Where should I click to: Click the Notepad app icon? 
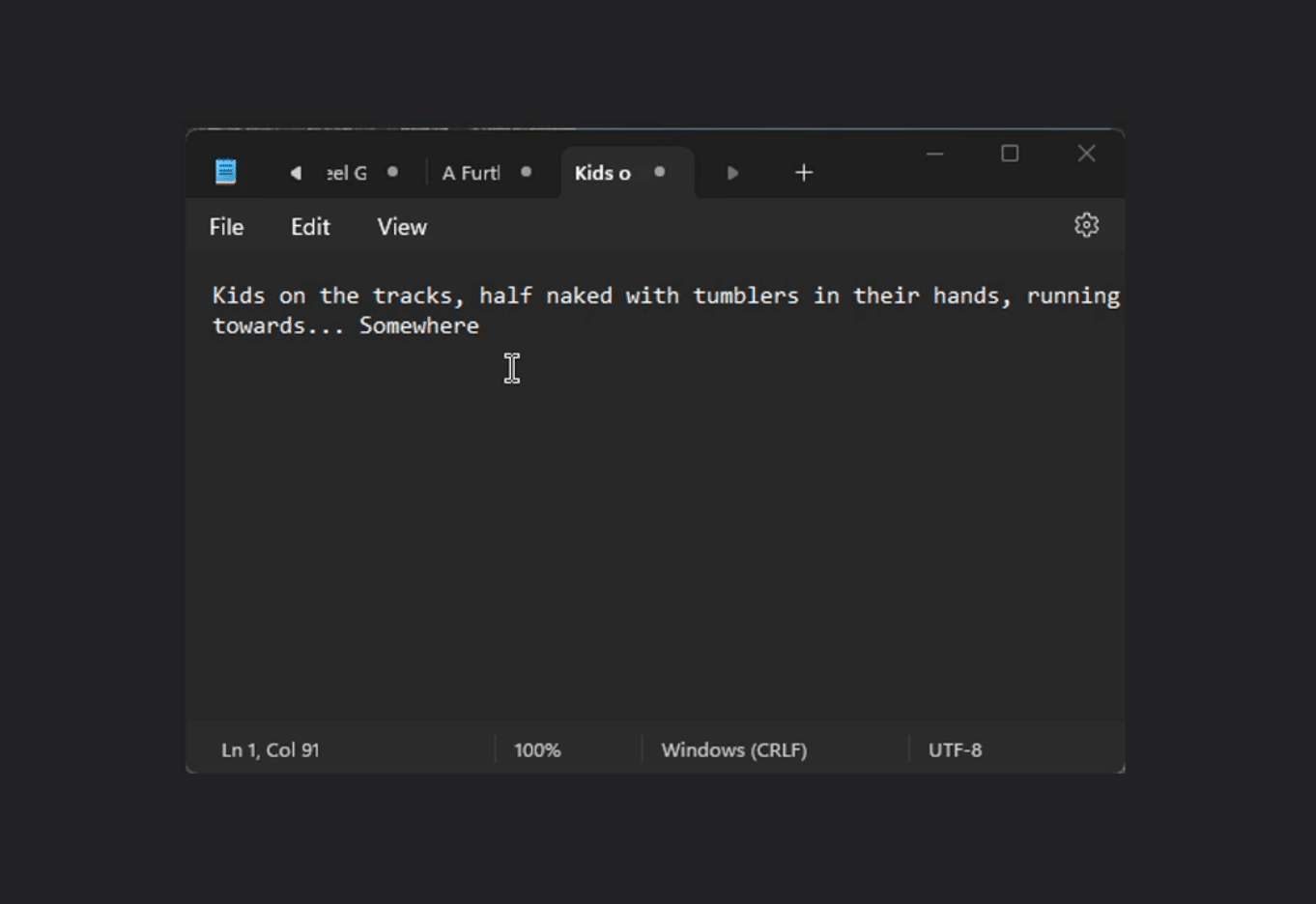coord(224,171)
